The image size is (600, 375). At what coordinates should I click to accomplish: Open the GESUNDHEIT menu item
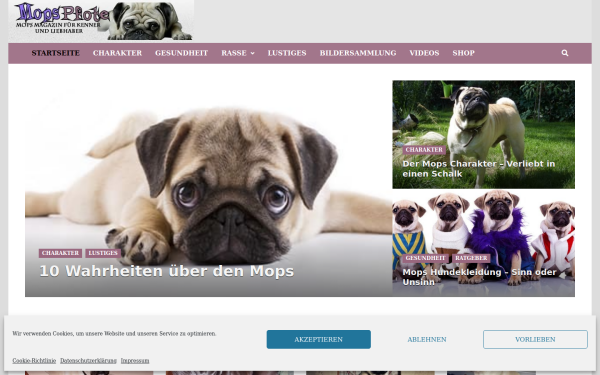(181, 53)
